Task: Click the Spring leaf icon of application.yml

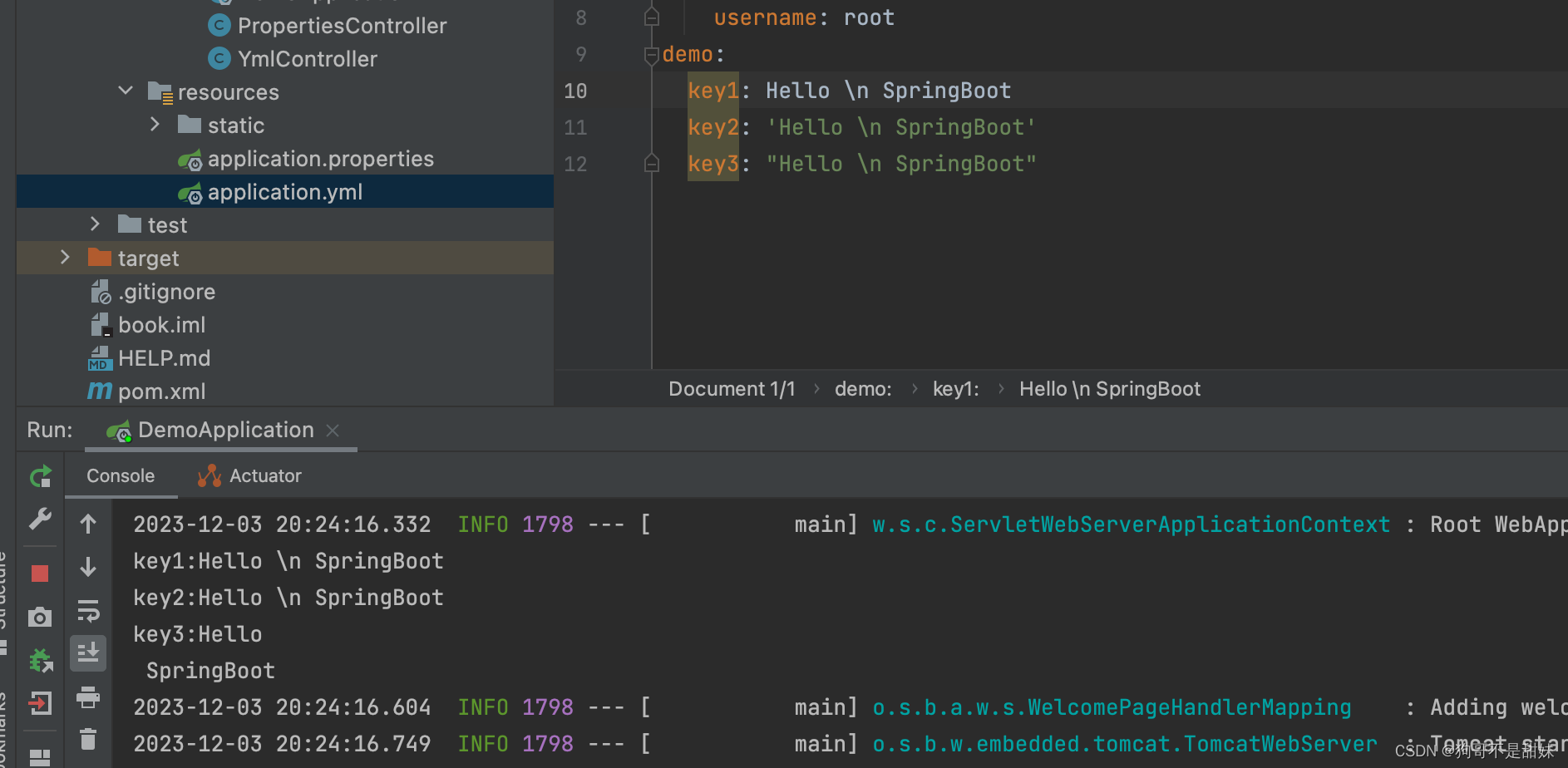Action: coord(190,193)
